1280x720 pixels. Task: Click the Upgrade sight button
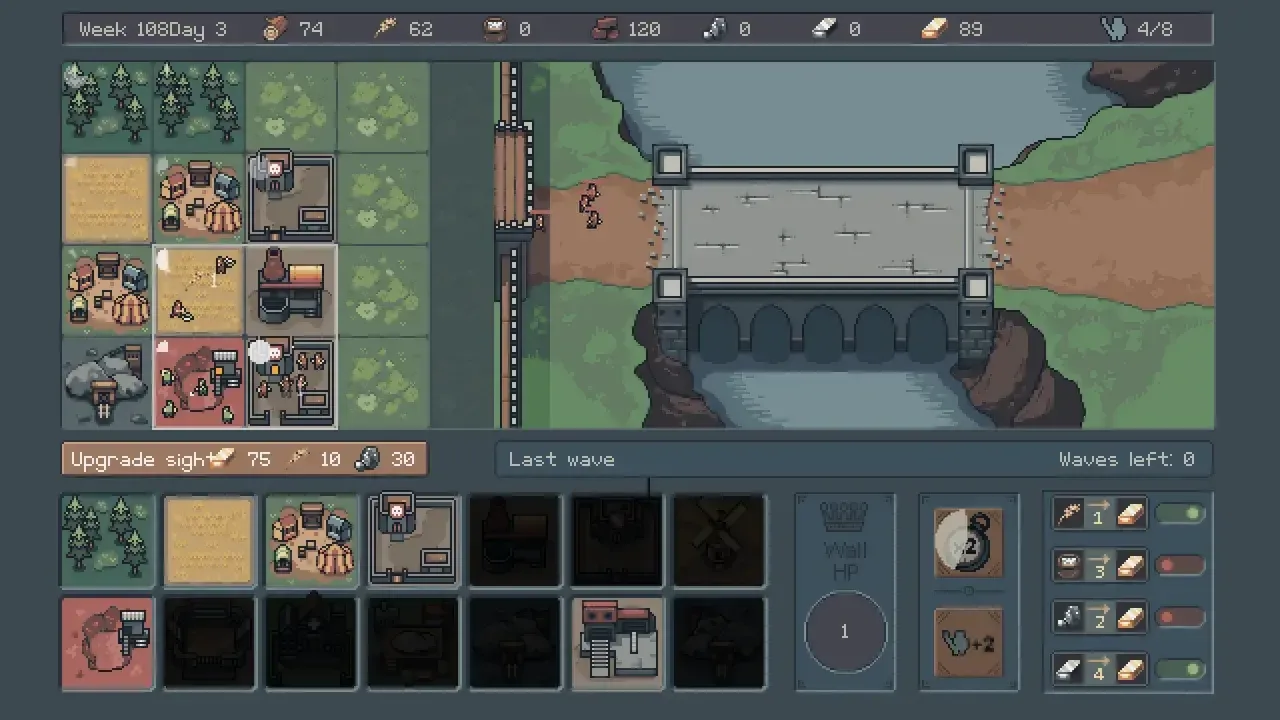coord(244,459)
